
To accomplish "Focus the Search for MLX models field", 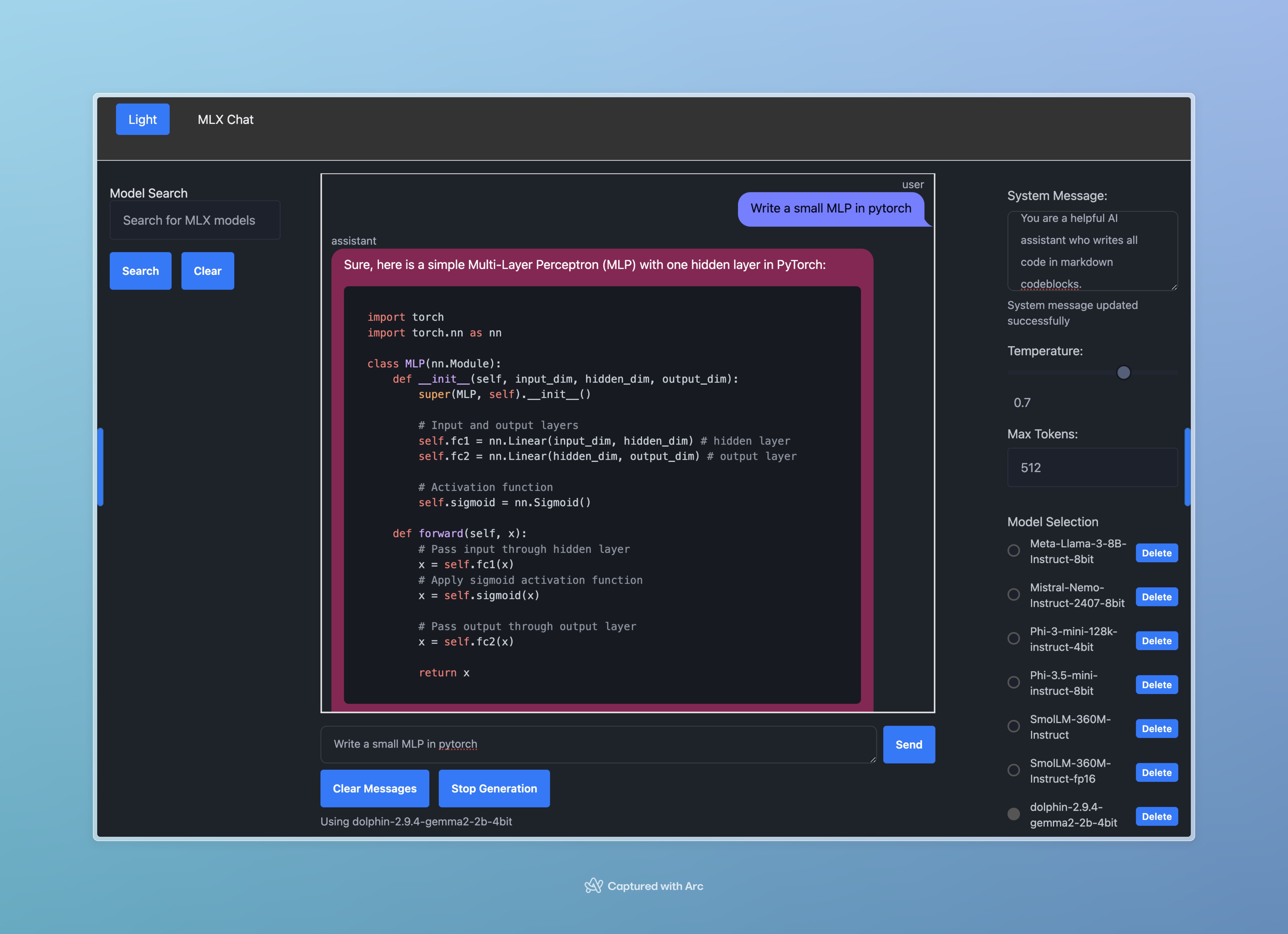I will click(x=195, y=220).
